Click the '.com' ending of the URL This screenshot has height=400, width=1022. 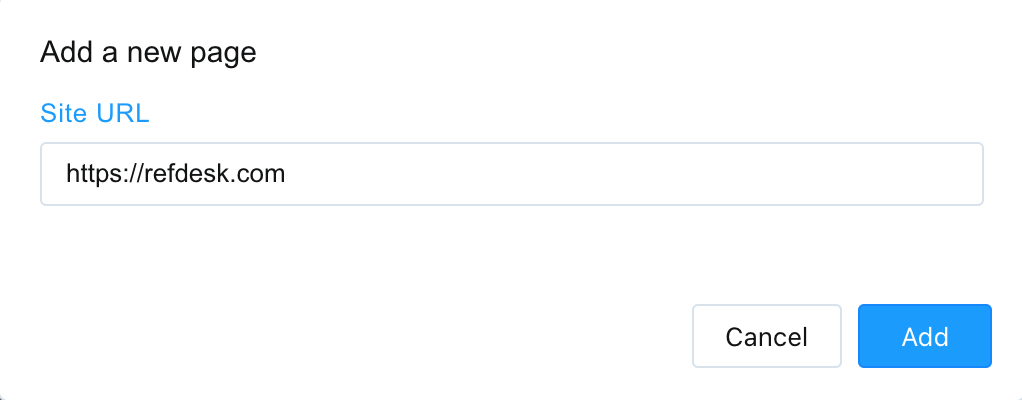(x=258, y=174)
